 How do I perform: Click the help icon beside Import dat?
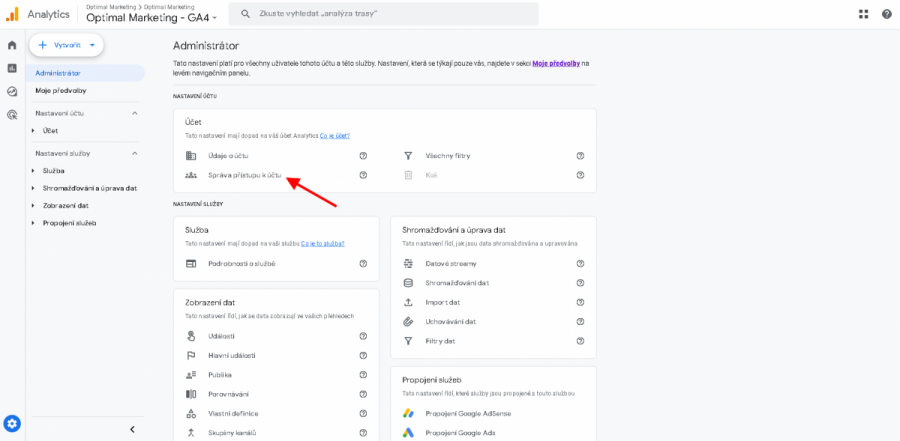click(580, 302)
